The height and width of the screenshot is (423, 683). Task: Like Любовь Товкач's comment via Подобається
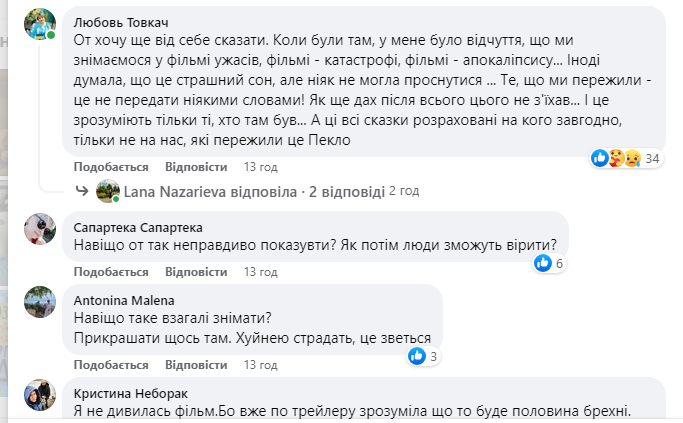coord(111,167)
